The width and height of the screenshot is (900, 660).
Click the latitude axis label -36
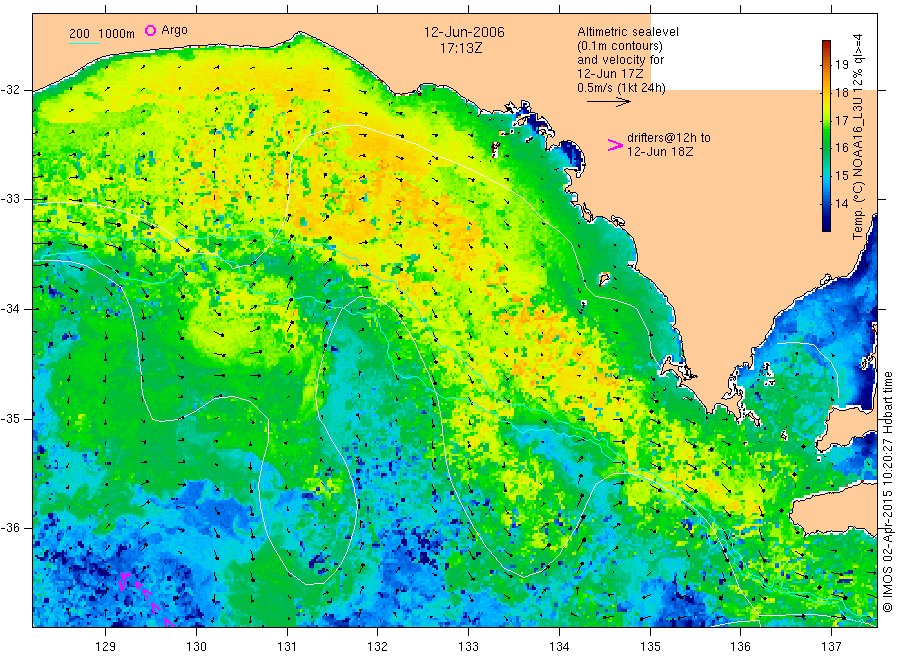click(x=10, y=527)
